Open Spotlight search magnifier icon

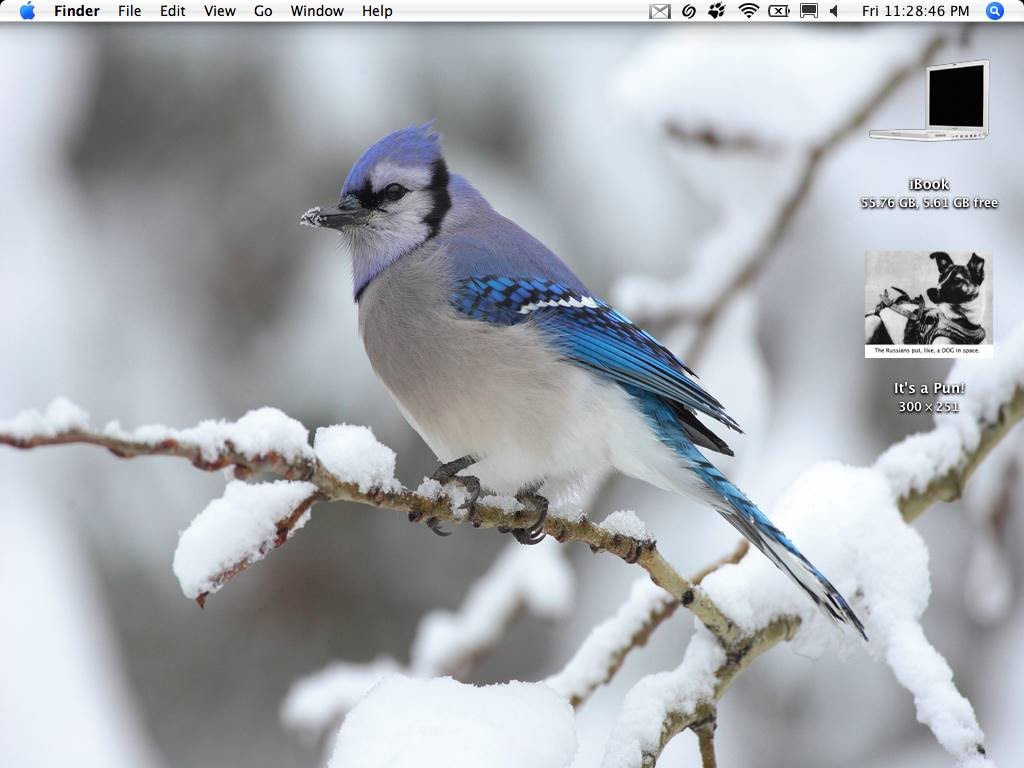(994, 11)
